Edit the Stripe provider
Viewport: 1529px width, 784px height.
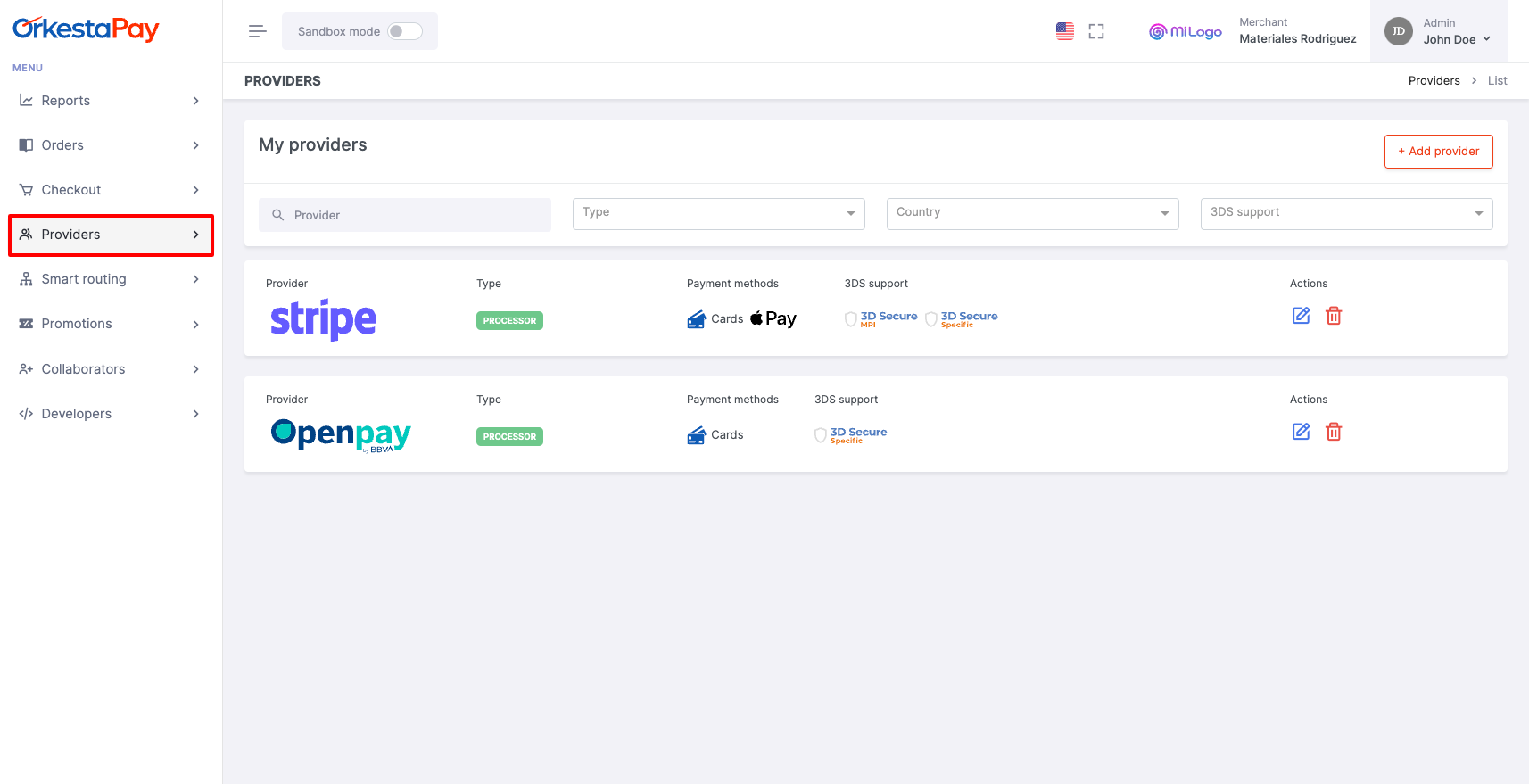point(1302,316)
